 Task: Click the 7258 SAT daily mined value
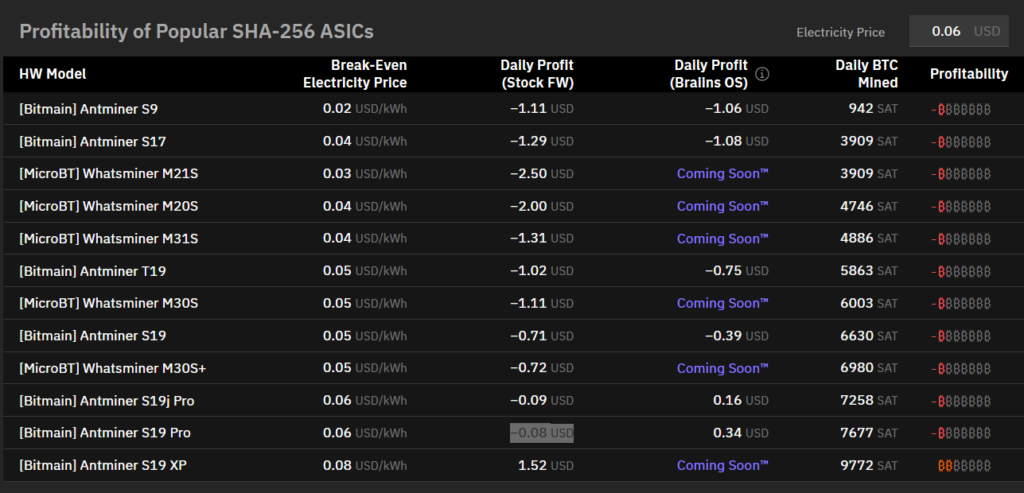(869, 401)
